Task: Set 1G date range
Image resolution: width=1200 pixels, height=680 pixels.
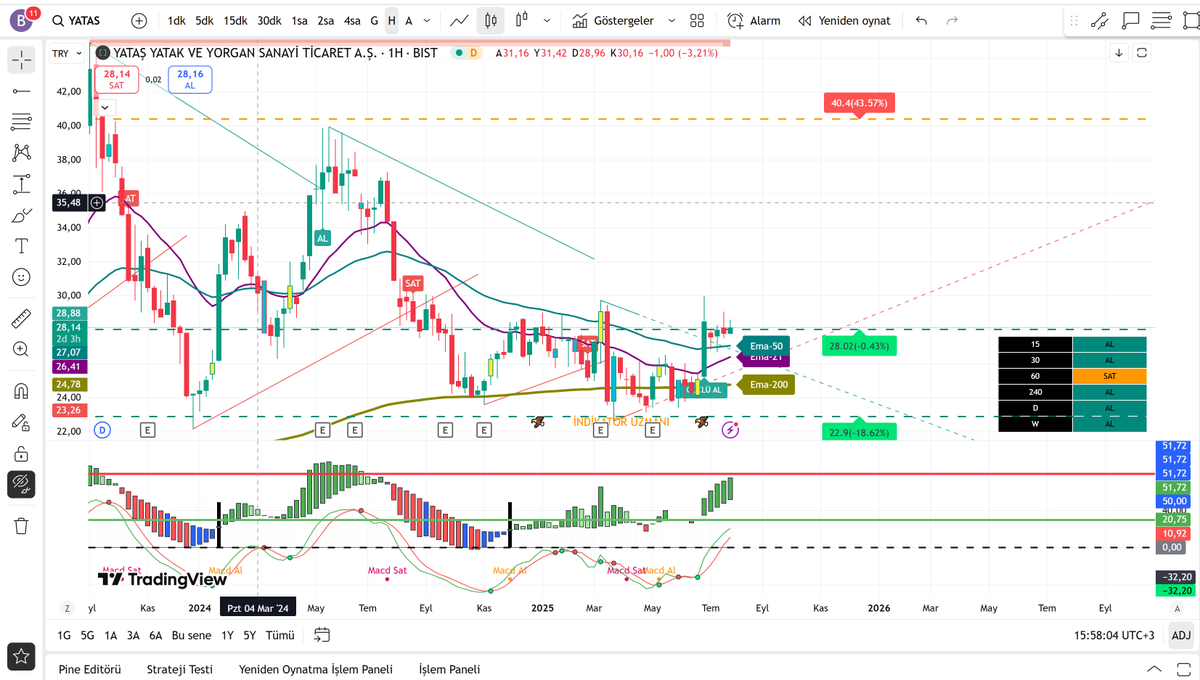Action: [64, 635]
